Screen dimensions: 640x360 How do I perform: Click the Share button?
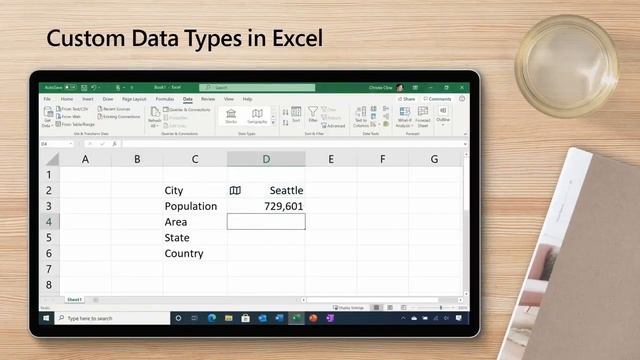(x=407, y=99)
